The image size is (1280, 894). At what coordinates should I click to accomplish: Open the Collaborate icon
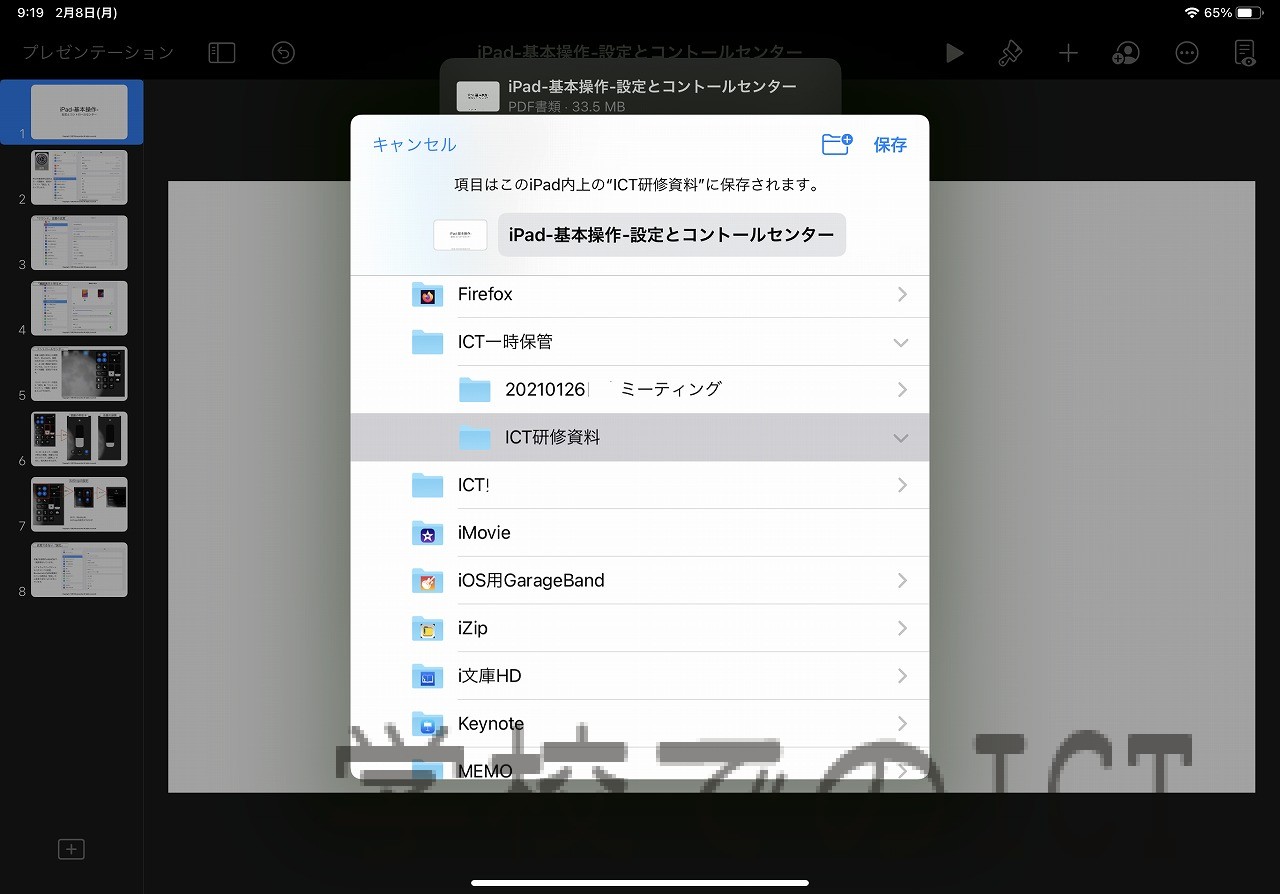pyautogui.click(x=1126, y=53)
